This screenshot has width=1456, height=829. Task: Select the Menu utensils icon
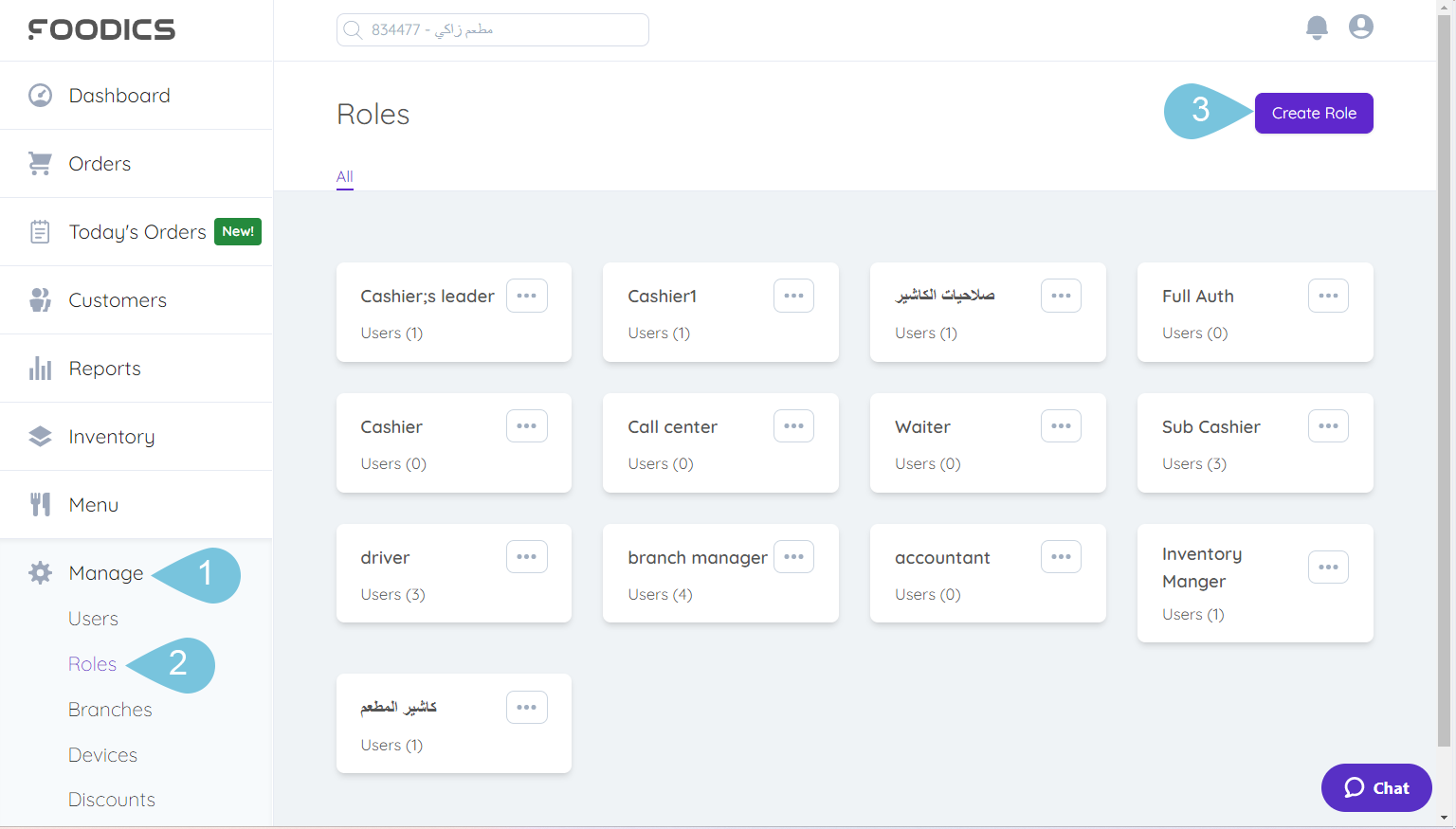coord(40,504)
